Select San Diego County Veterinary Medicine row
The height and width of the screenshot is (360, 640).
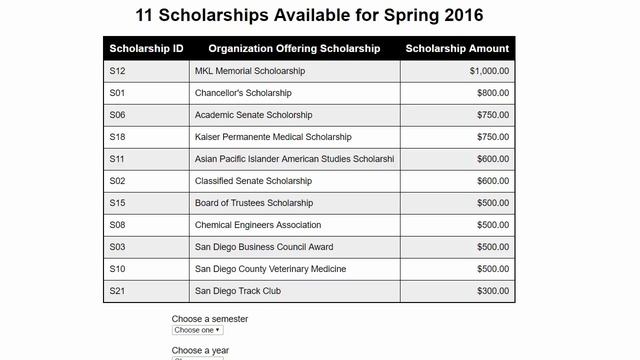(x=309, y=269)
